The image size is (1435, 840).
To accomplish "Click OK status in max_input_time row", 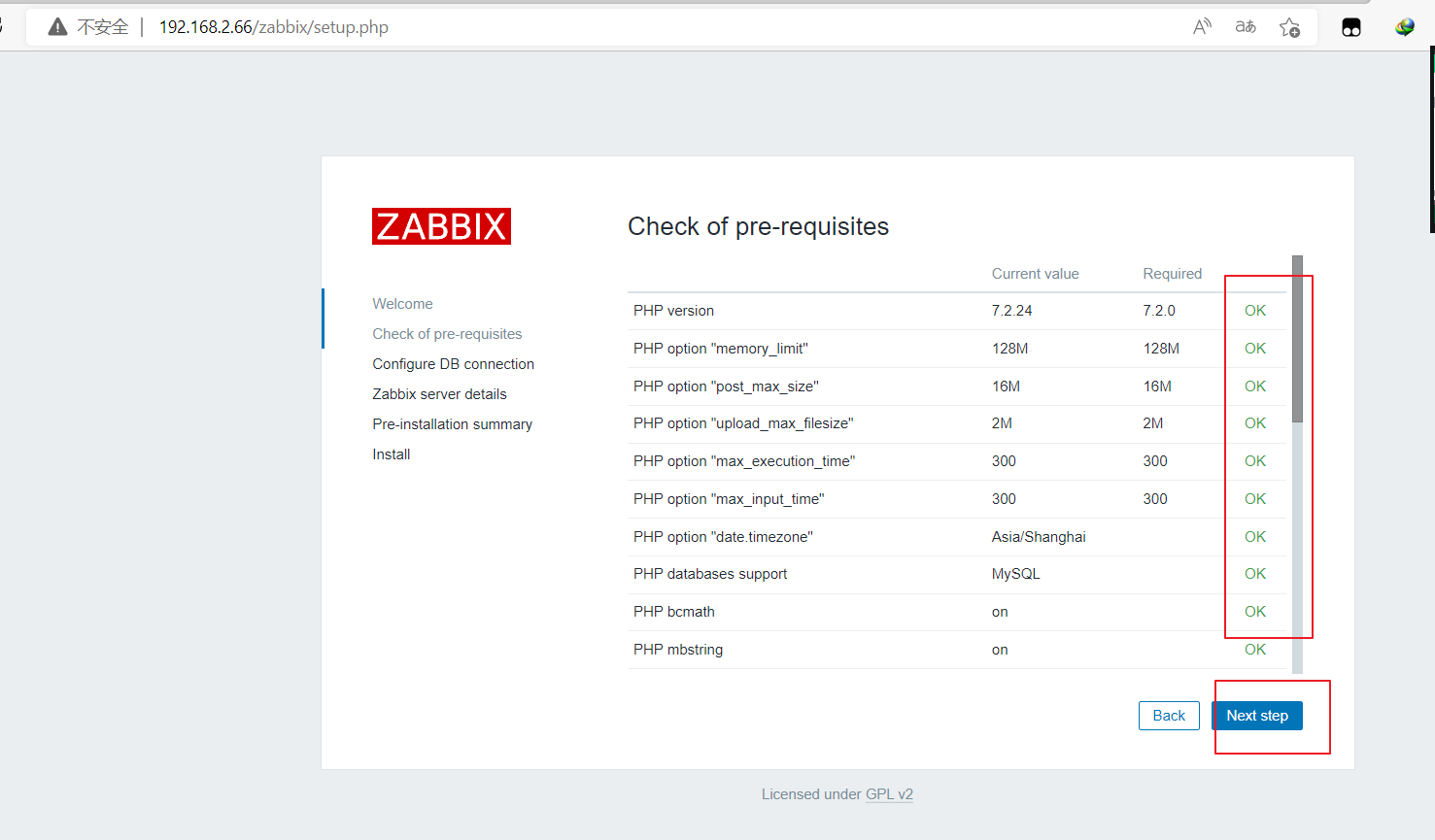I will [x=1255, y=499].
